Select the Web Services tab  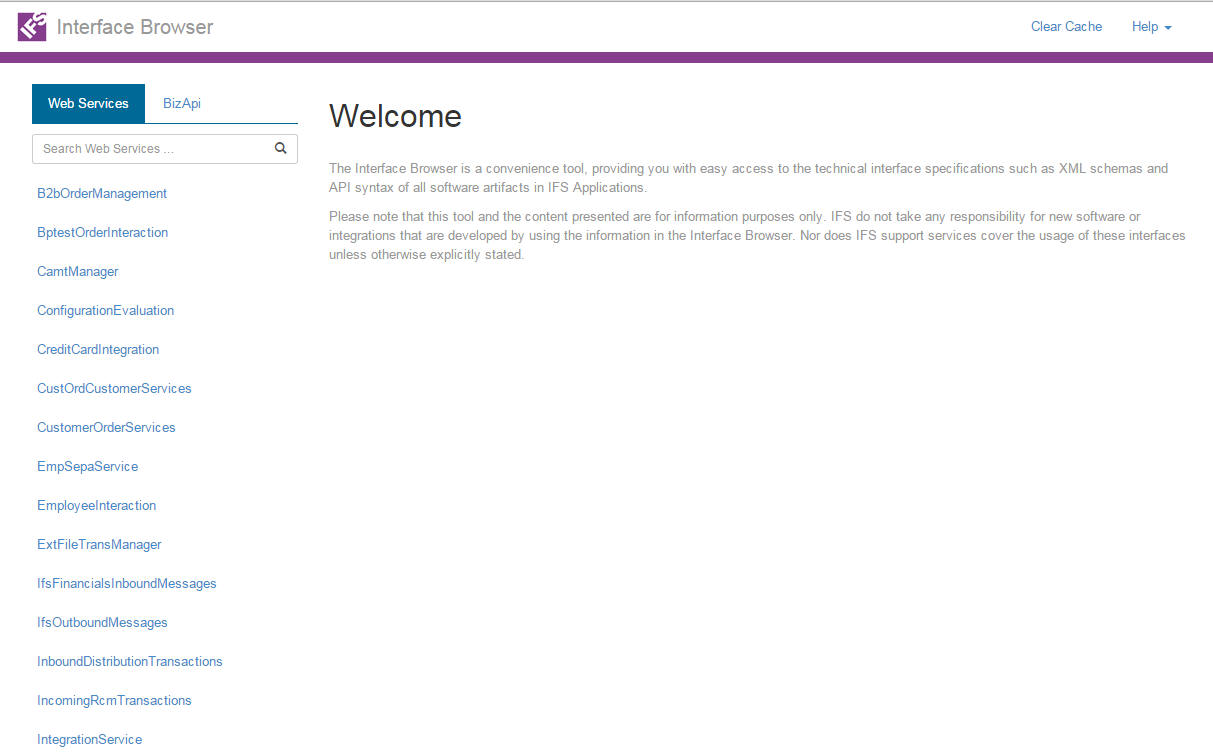pos(88,103)
